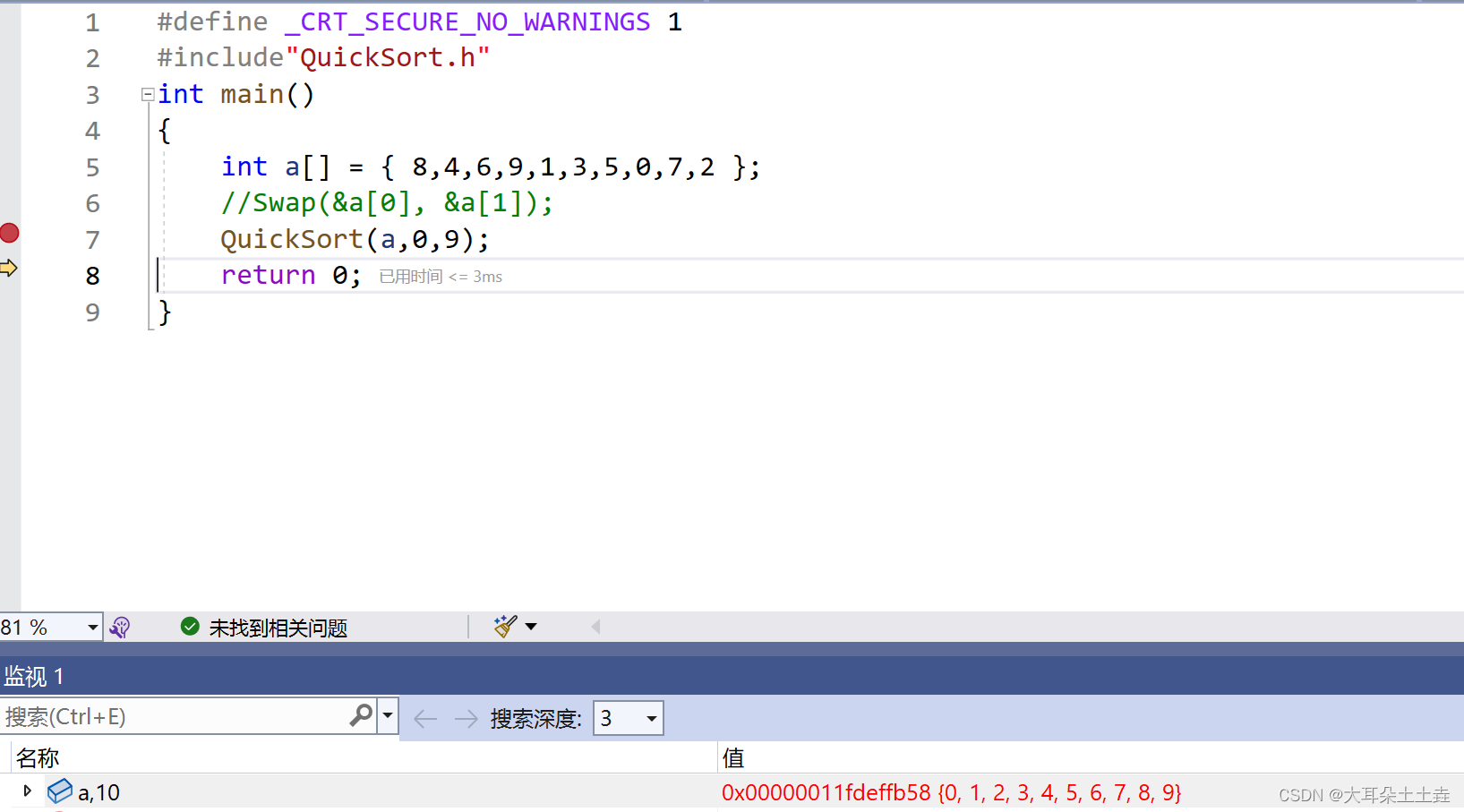The image size is (1464, 812).
Task: Click the cube icon beside a,10
Action: (x=60, y=791)
